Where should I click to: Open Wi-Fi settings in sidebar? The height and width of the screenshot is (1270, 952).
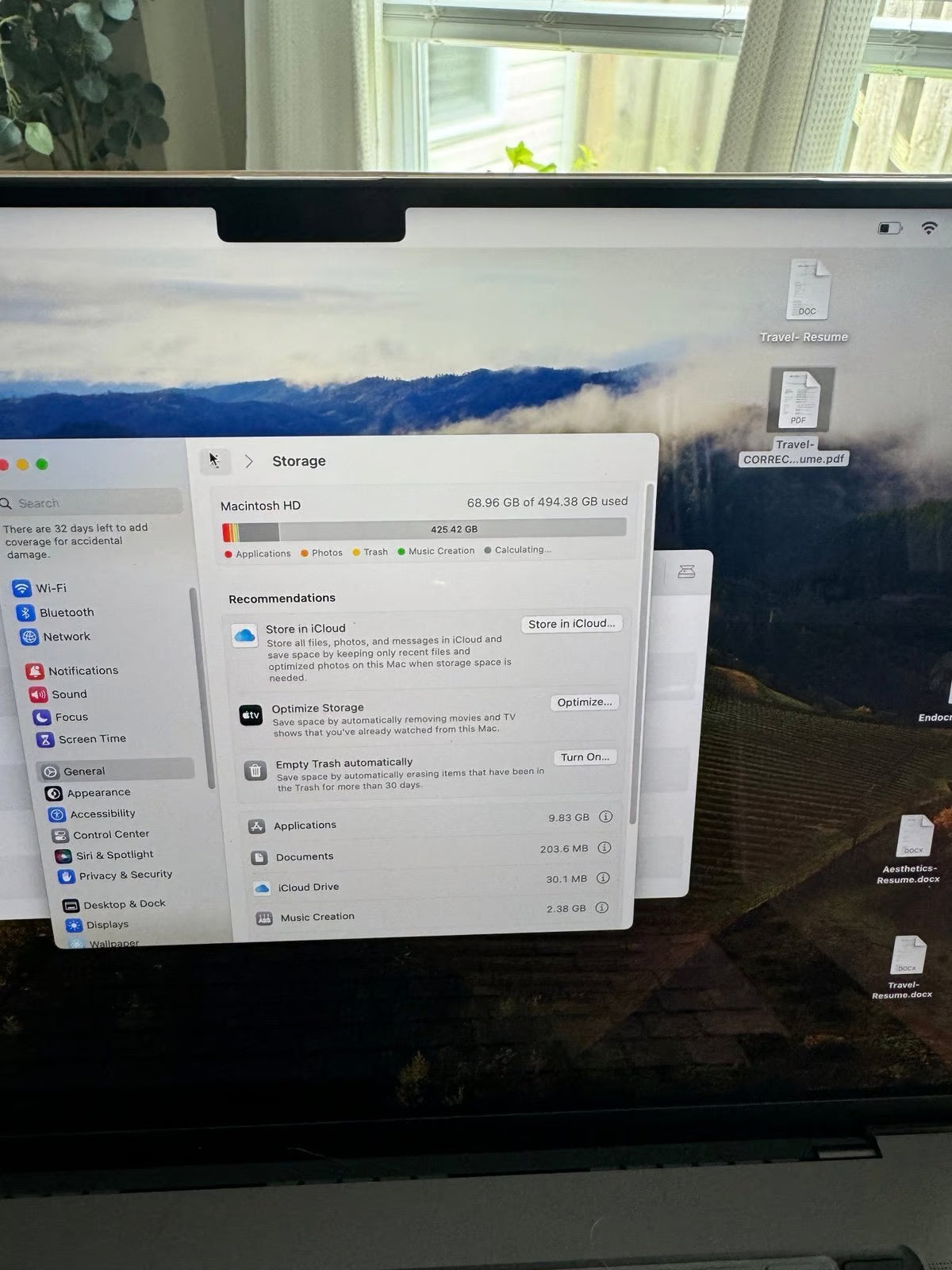point(40,588)
